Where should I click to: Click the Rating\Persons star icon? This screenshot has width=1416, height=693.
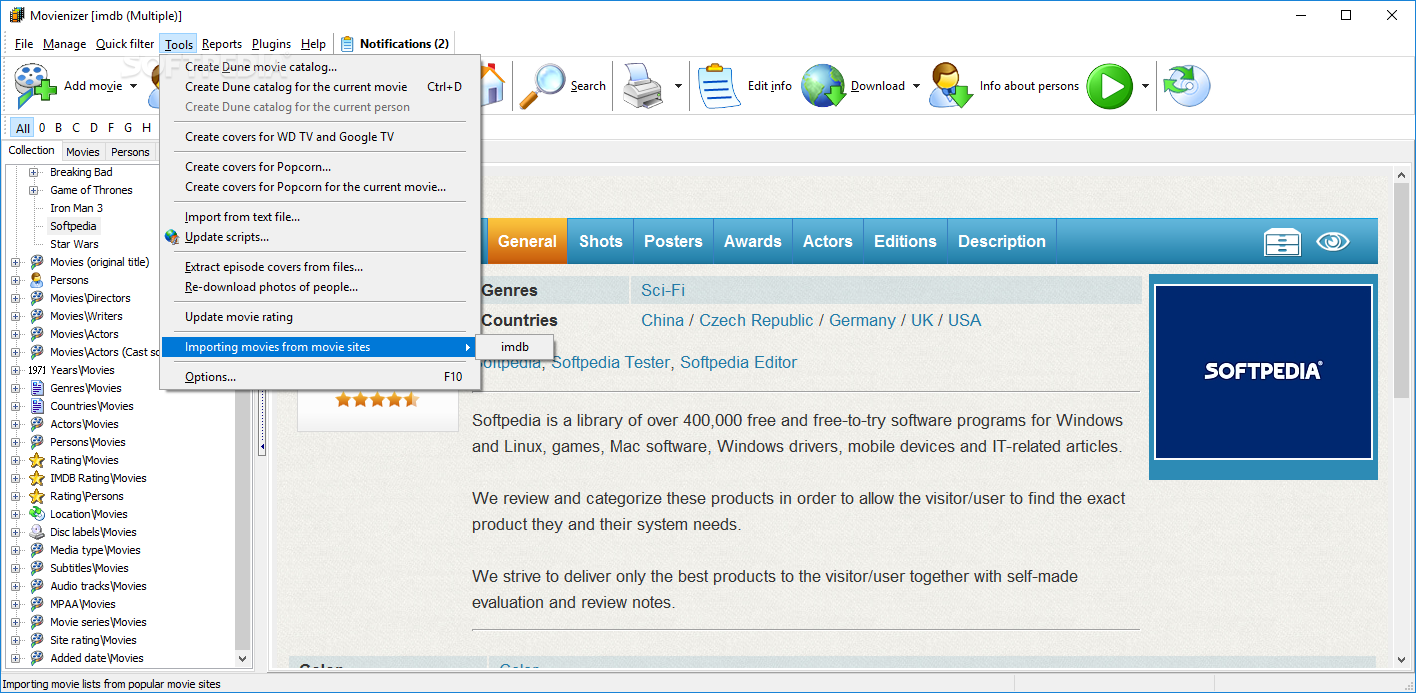tap(37, 496)
